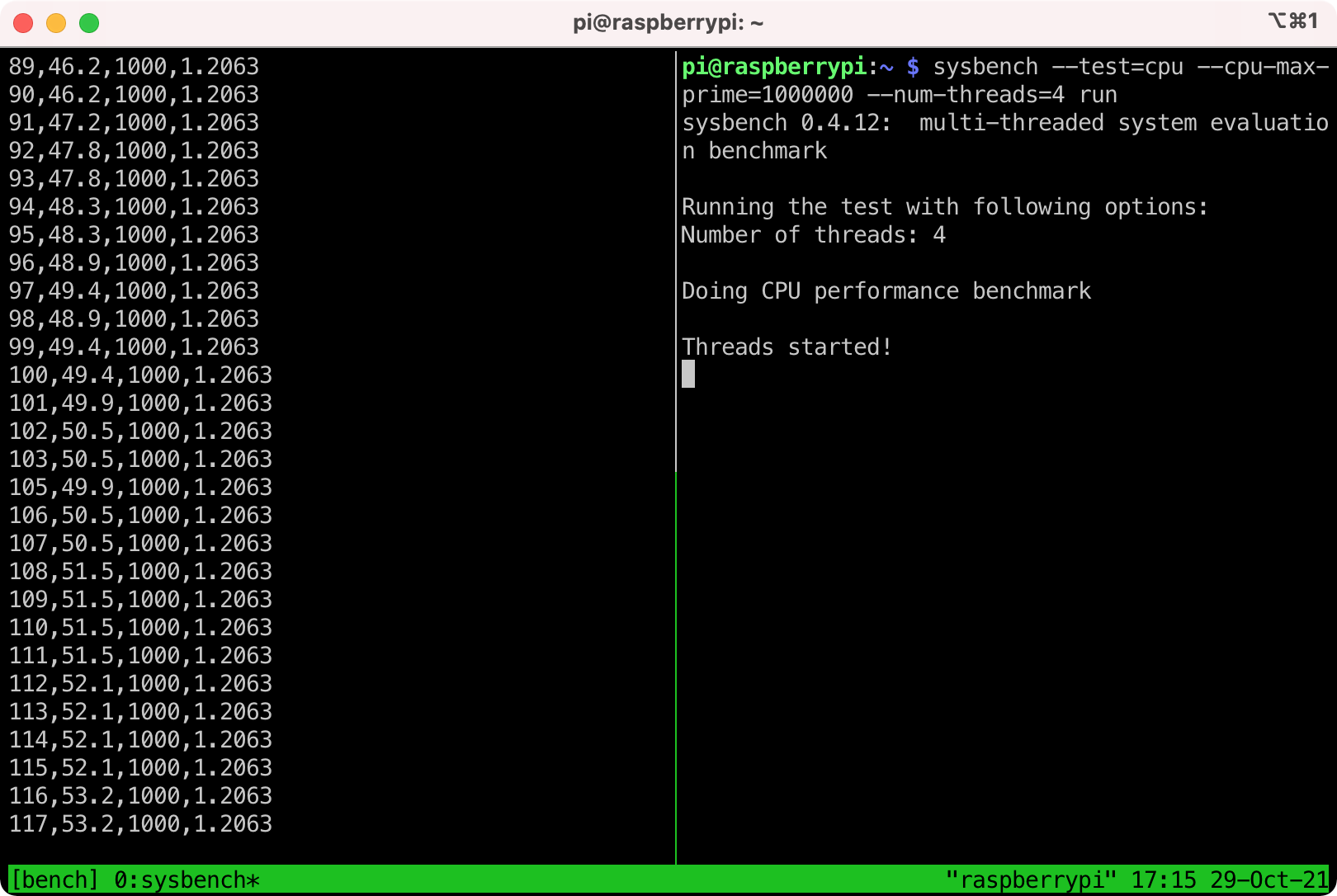
Task: Click the line starting with 100,49.4
Action: coord(140,375)
